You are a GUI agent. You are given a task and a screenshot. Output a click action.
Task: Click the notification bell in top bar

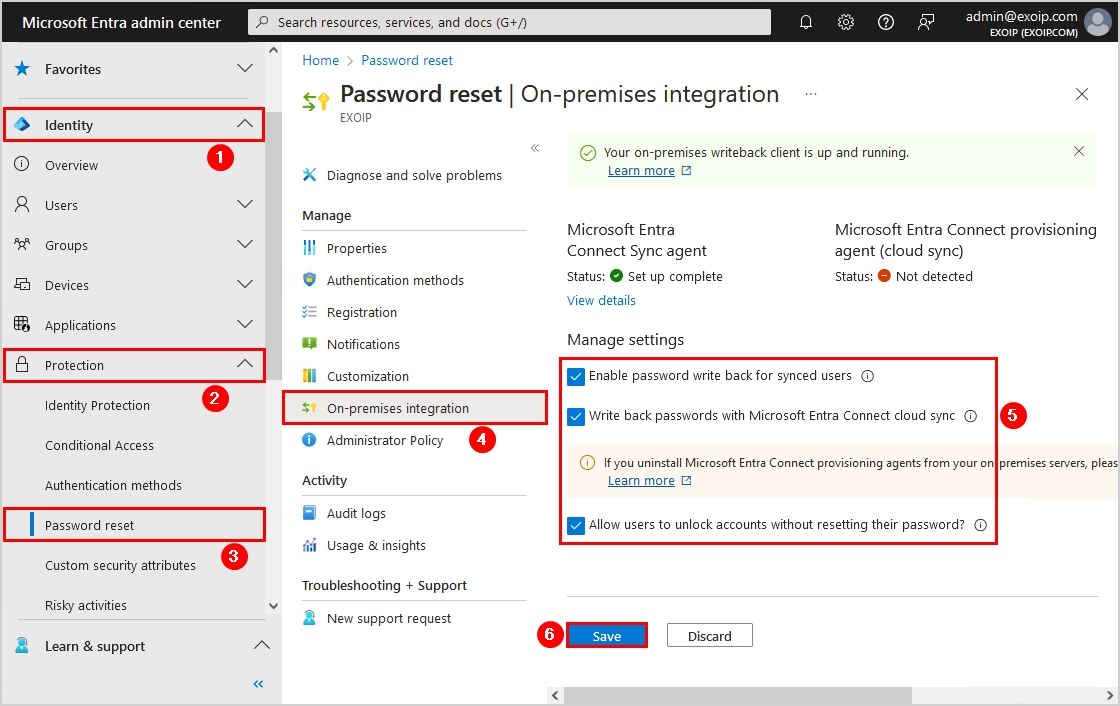(806, 21)
